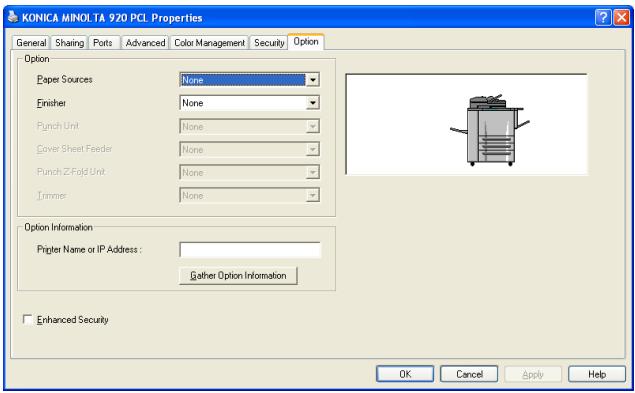Click the Punch Unit label

tap(58, 126)
